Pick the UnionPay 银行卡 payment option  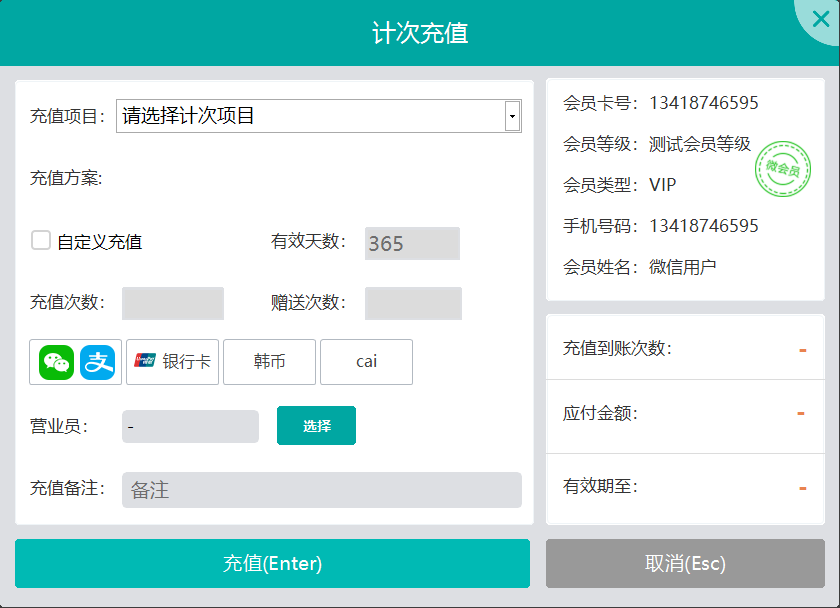(172, 362)
